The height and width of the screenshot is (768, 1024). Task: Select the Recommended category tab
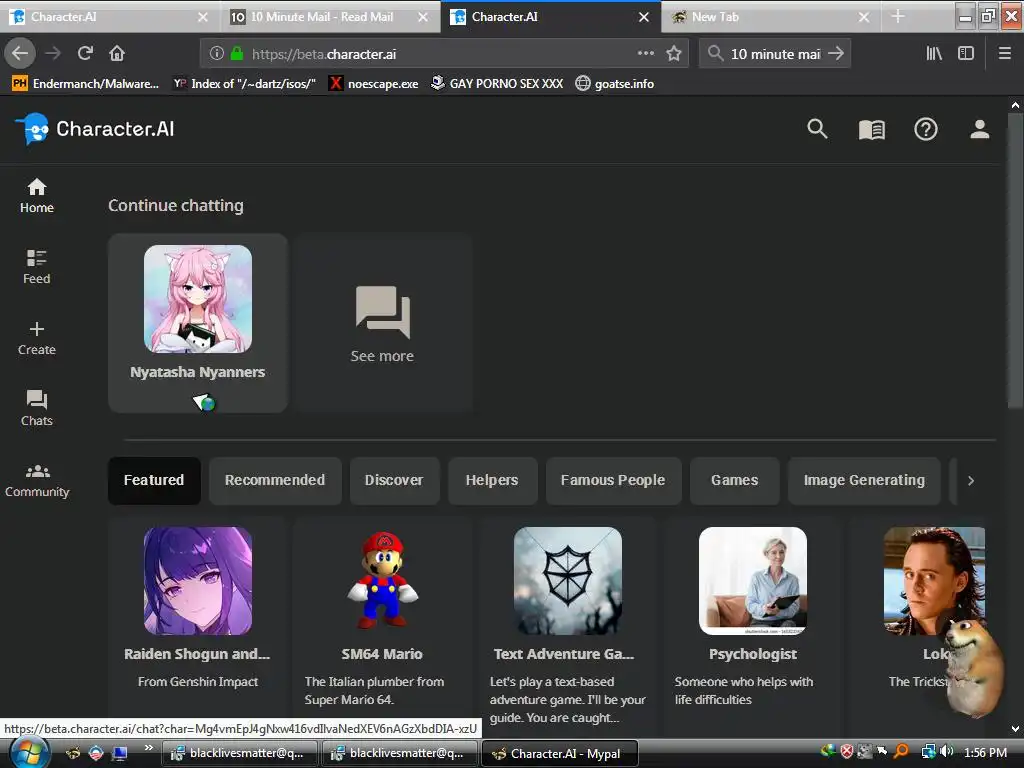(275, 481)
